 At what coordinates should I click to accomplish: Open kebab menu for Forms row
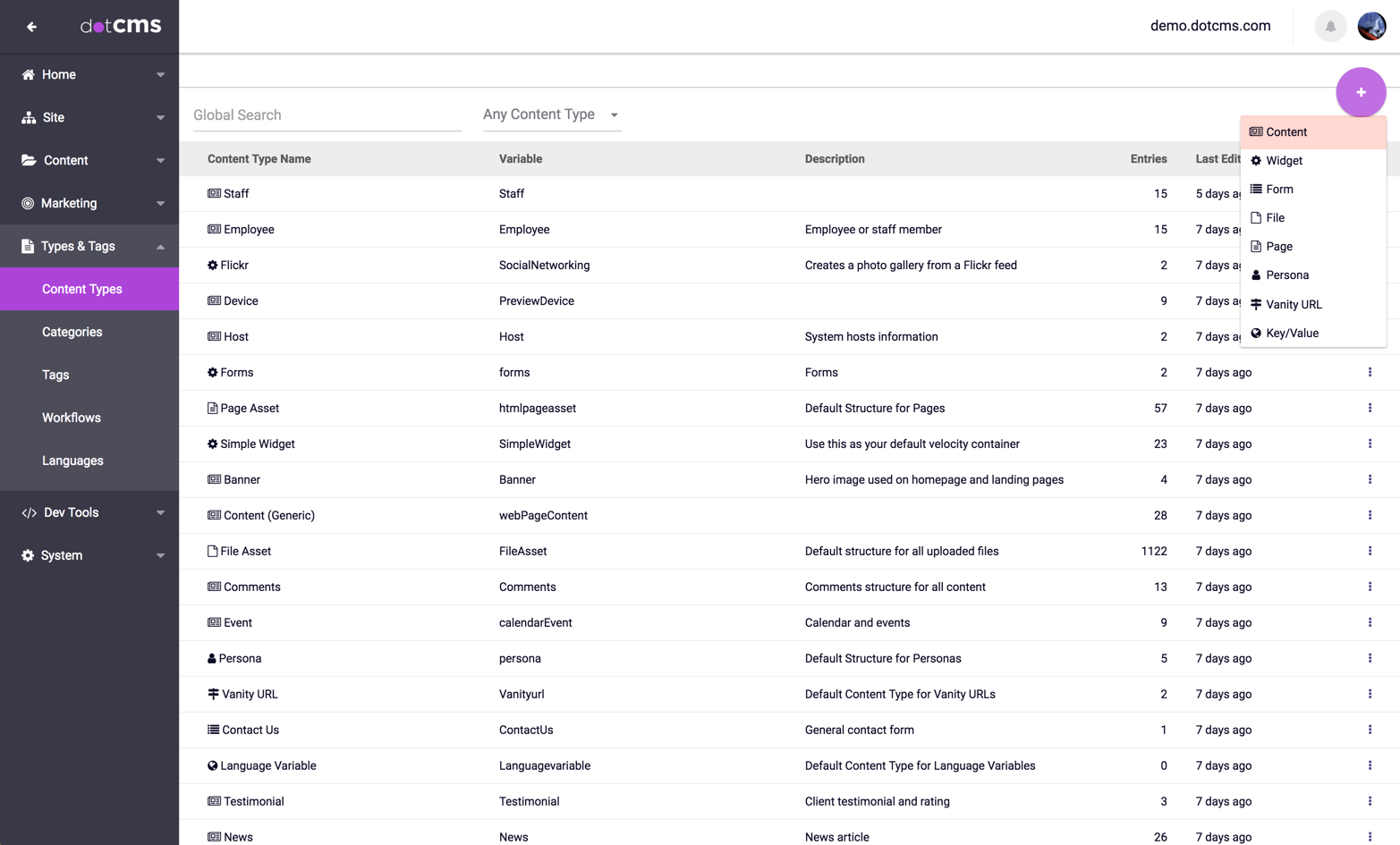1370,372
